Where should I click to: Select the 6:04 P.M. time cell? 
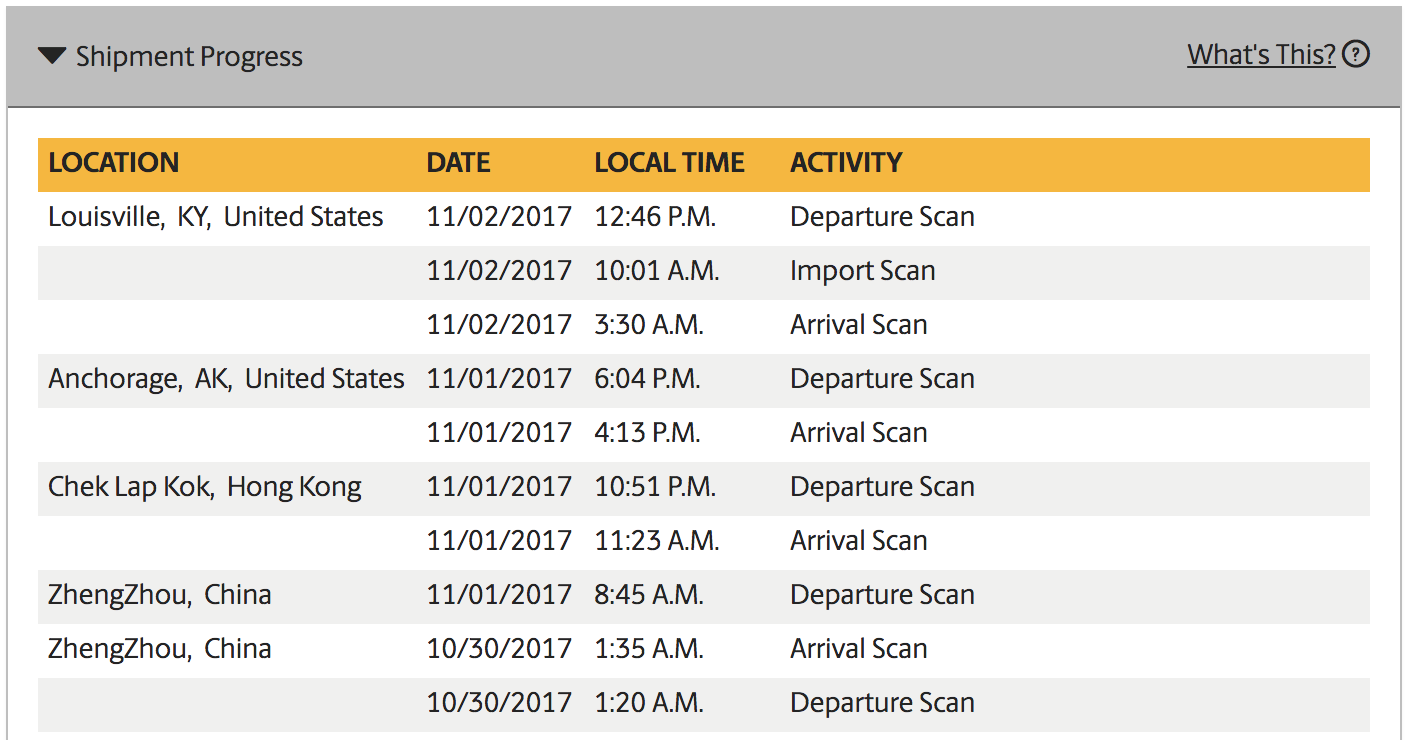(x=647, y=379)
